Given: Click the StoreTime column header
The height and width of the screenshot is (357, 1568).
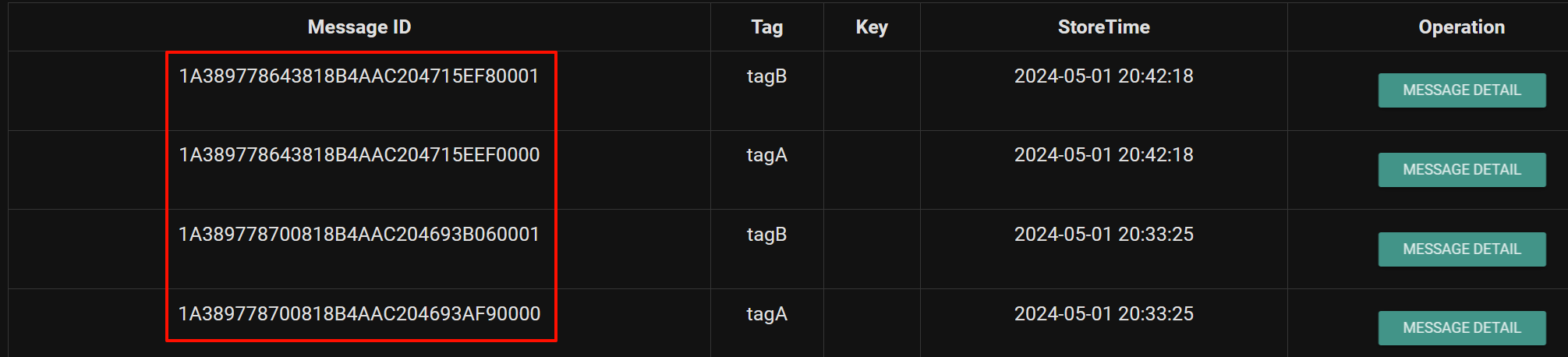Looking at the screenshot, I should [x=1103, y=27].
